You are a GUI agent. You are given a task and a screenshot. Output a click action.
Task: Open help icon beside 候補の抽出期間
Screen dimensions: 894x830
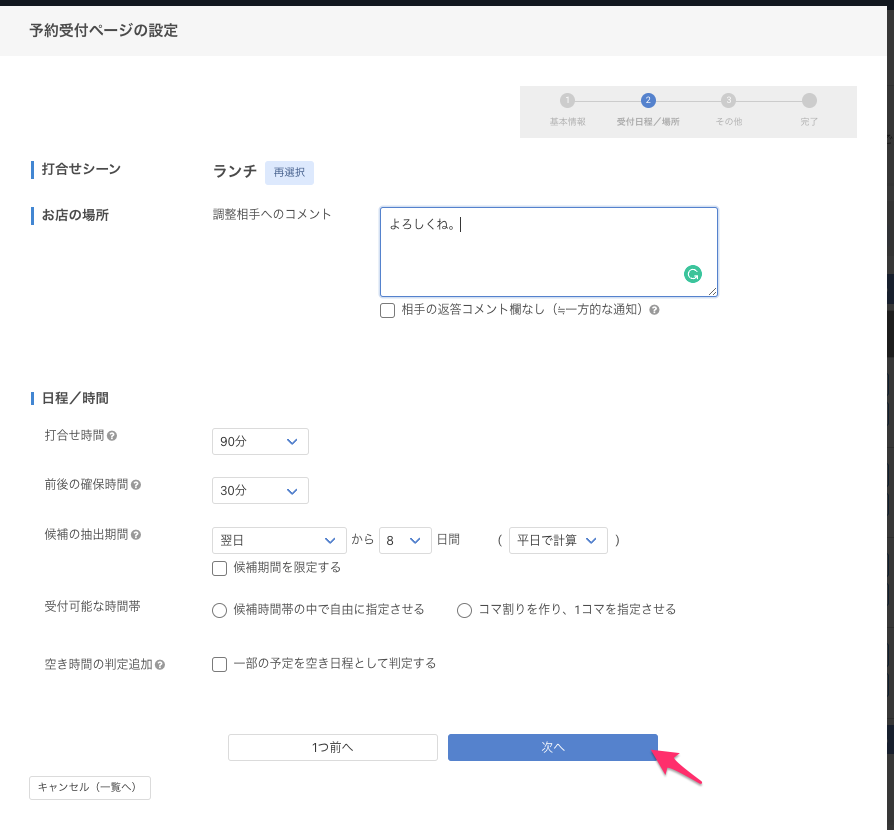136,535
